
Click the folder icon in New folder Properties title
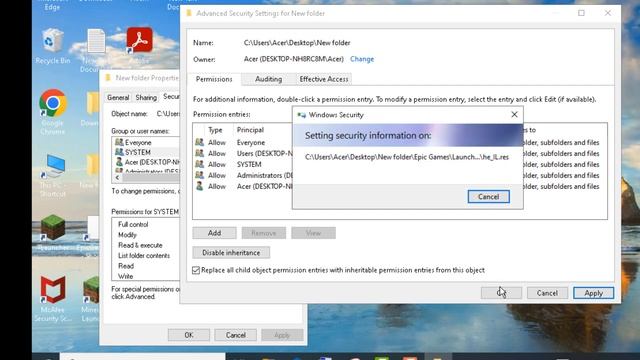tap(108, 78)
